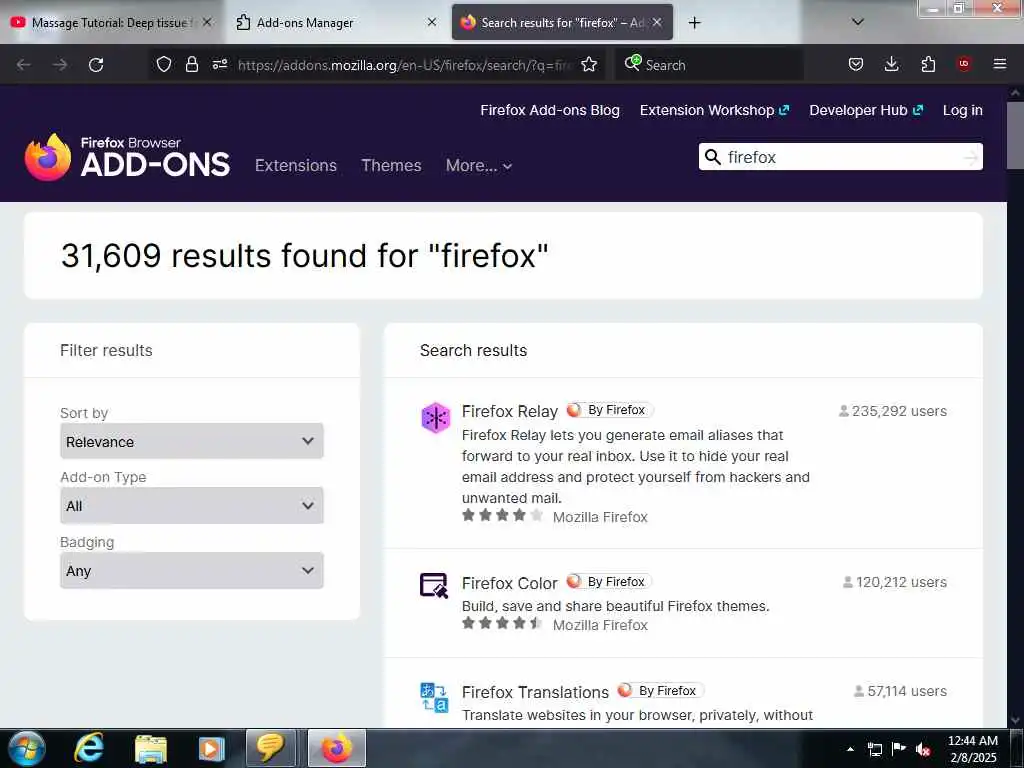Click the Firefox Browser ADD-ONS logo
Viewport: 1024px width, 768px height.
[127, 157]
